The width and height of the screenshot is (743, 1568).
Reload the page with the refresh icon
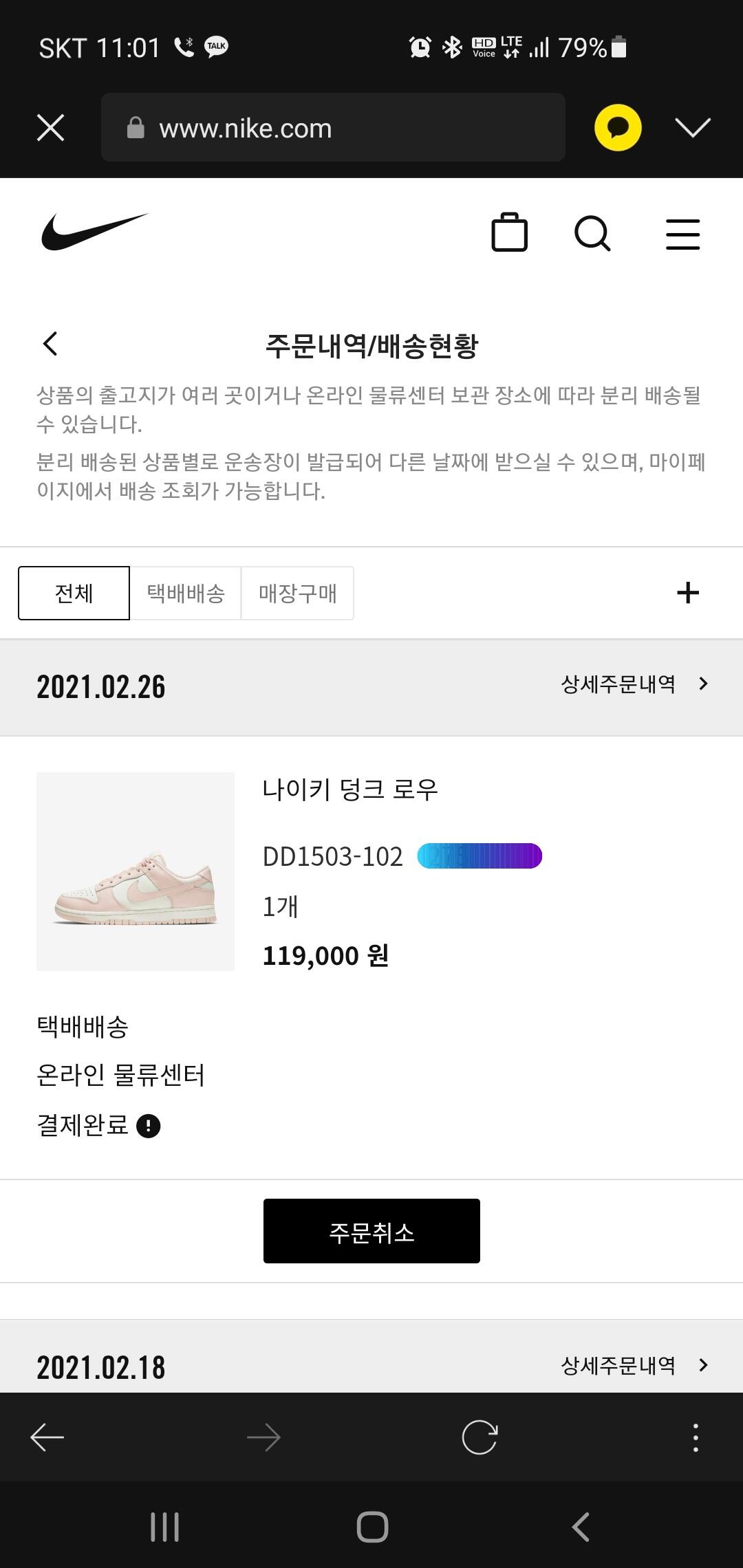coord(480,1437)
